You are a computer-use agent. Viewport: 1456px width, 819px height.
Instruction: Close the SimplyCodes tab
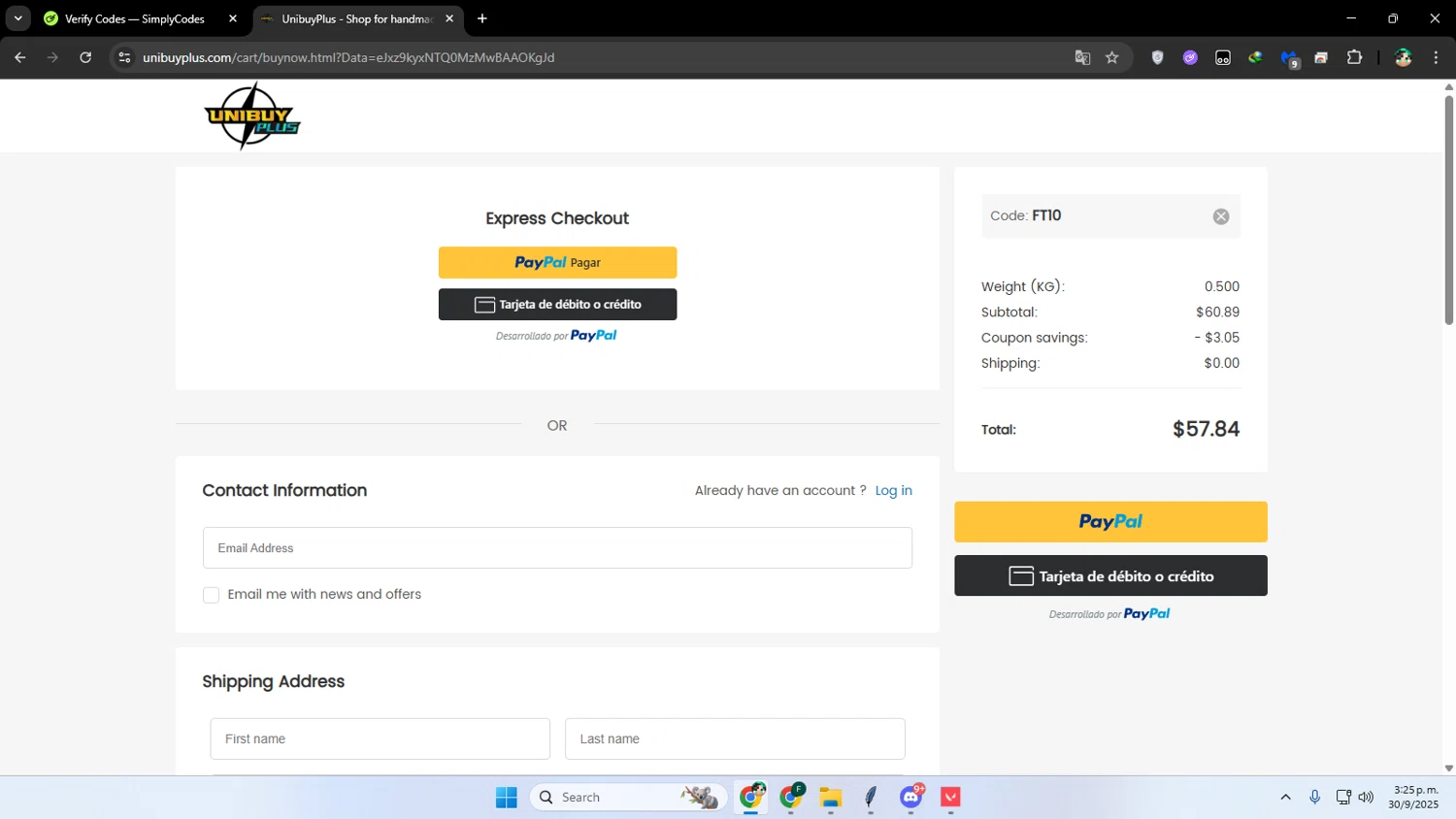point(233,18)
